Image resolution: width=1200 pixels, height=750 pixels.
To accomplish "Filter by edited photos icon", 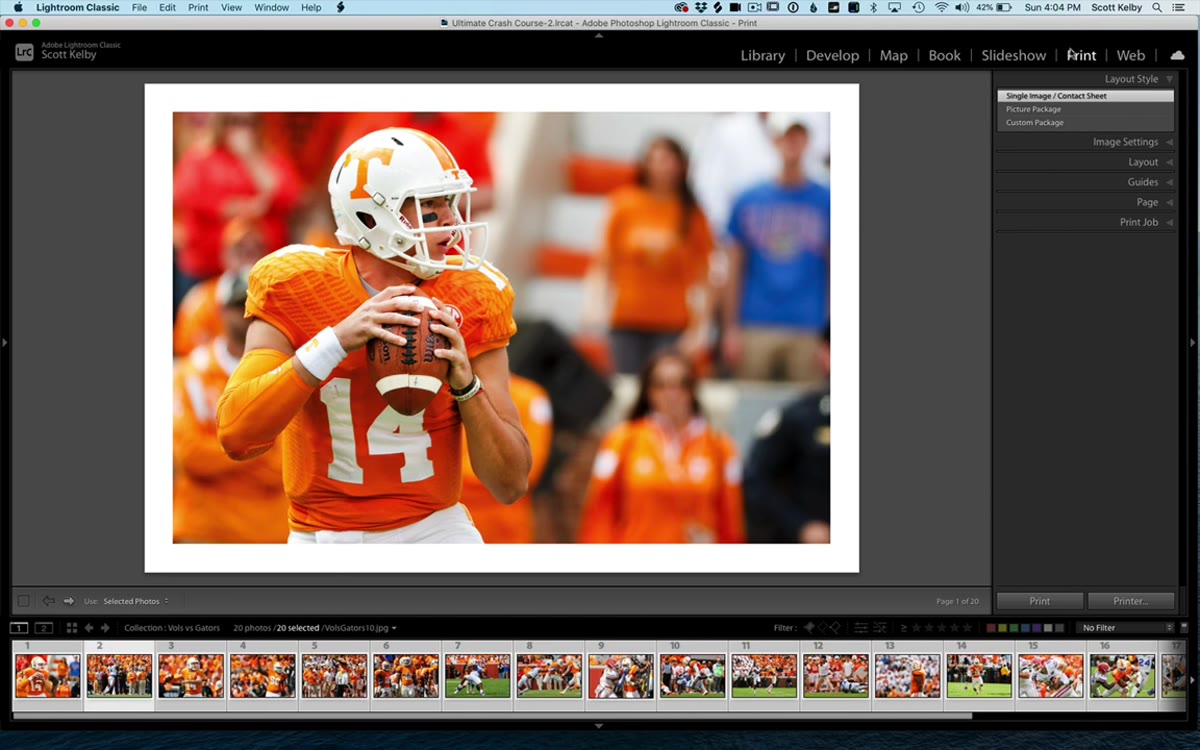I will [861, 628].
